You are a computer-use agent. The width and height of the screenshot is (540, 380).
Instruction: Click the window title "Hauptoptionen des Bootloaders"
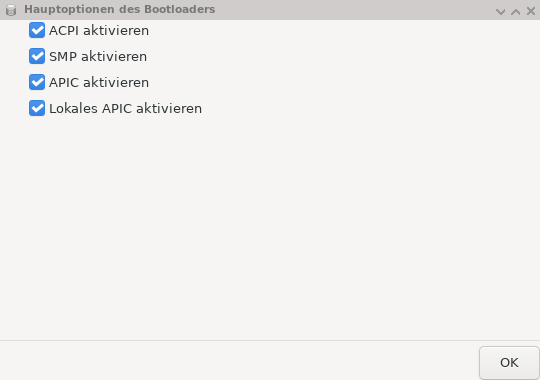click(120, 9)
